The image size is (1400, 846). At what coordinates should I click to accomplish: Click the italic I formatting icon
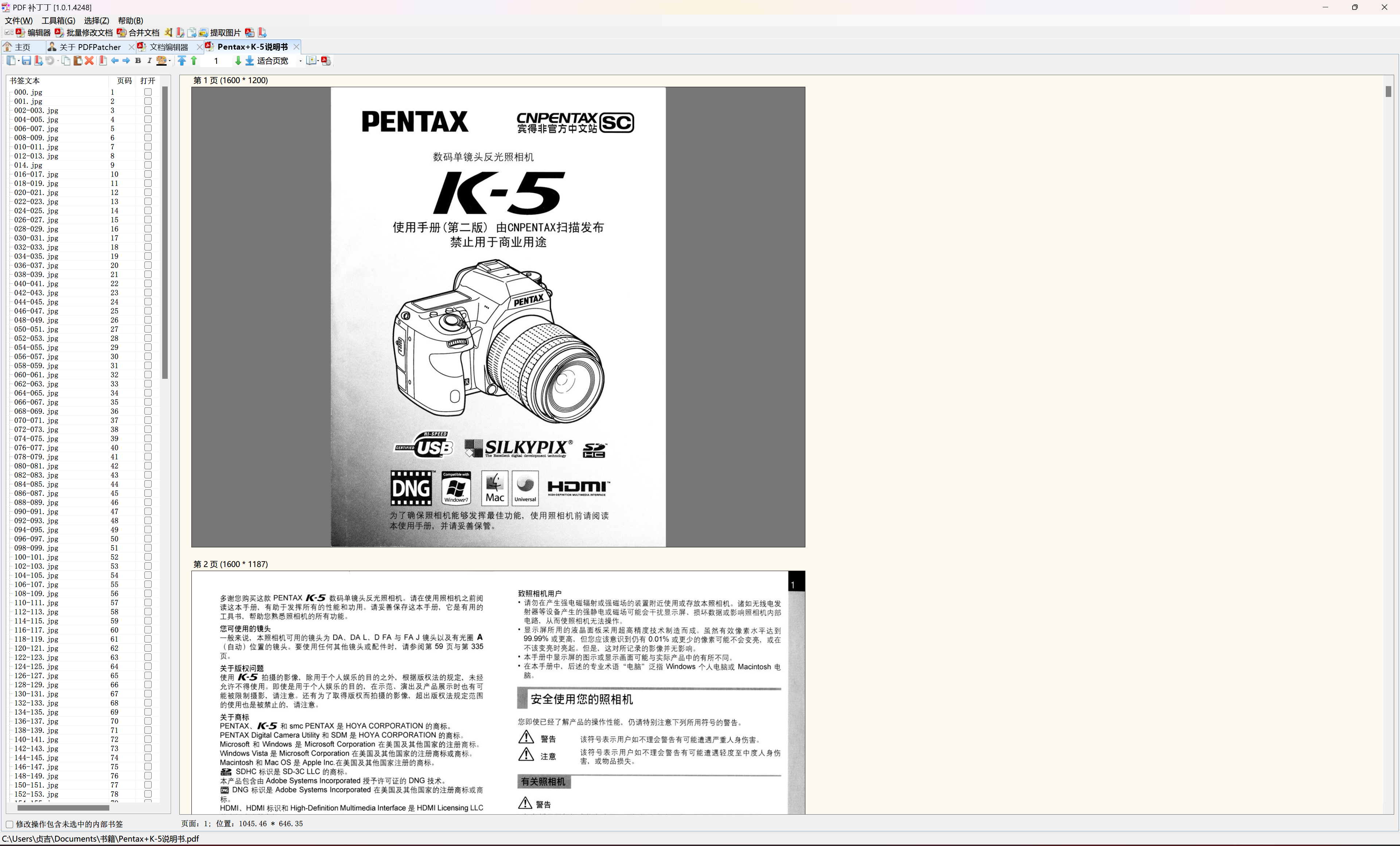pyautogui.click(x=149, y=61)
